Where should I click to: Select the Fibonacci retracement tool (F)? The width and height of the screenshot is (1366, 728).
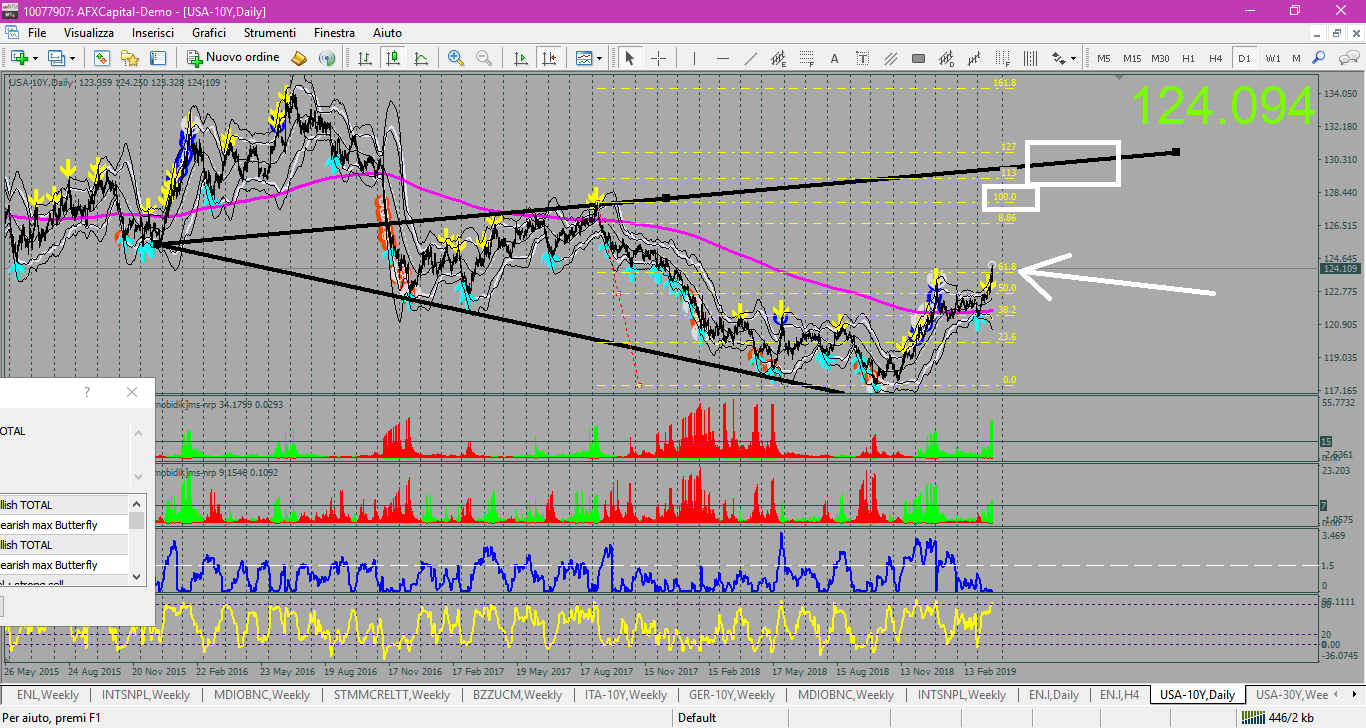point(807,58)
